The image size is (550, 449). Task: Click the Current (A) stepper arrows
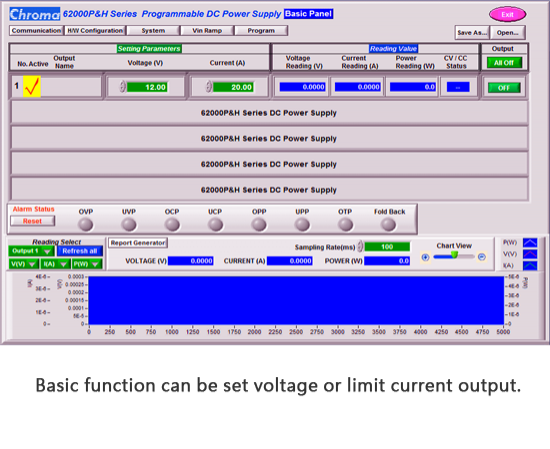click(x=208, y=87)
